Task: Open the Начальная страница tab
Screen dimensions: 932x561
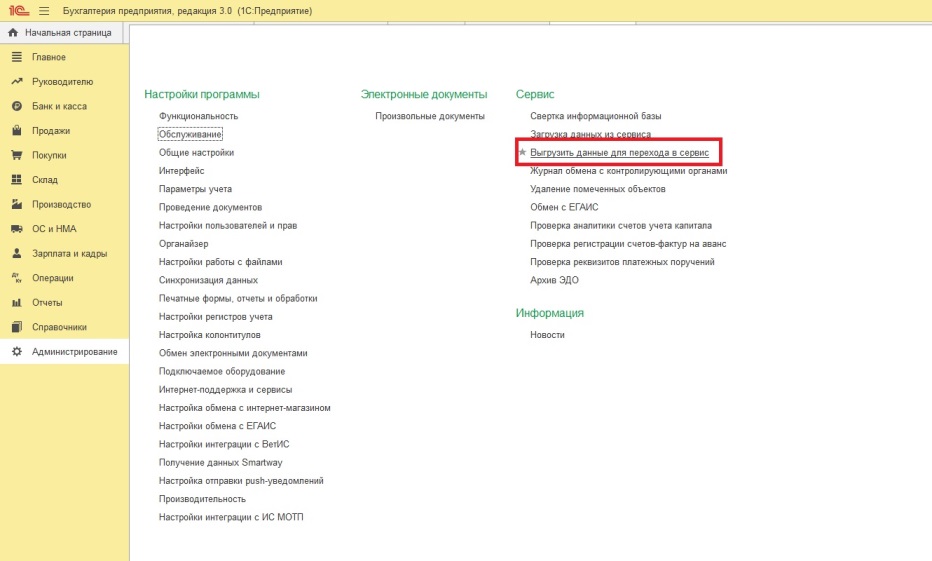Action: (x=62, y=33)
